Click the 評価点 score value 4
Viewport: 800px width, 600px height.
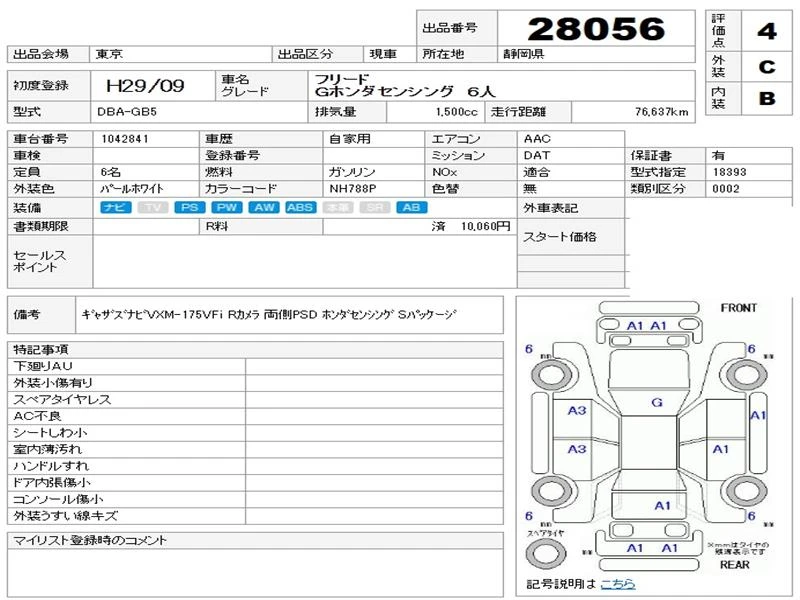(766, 31)
